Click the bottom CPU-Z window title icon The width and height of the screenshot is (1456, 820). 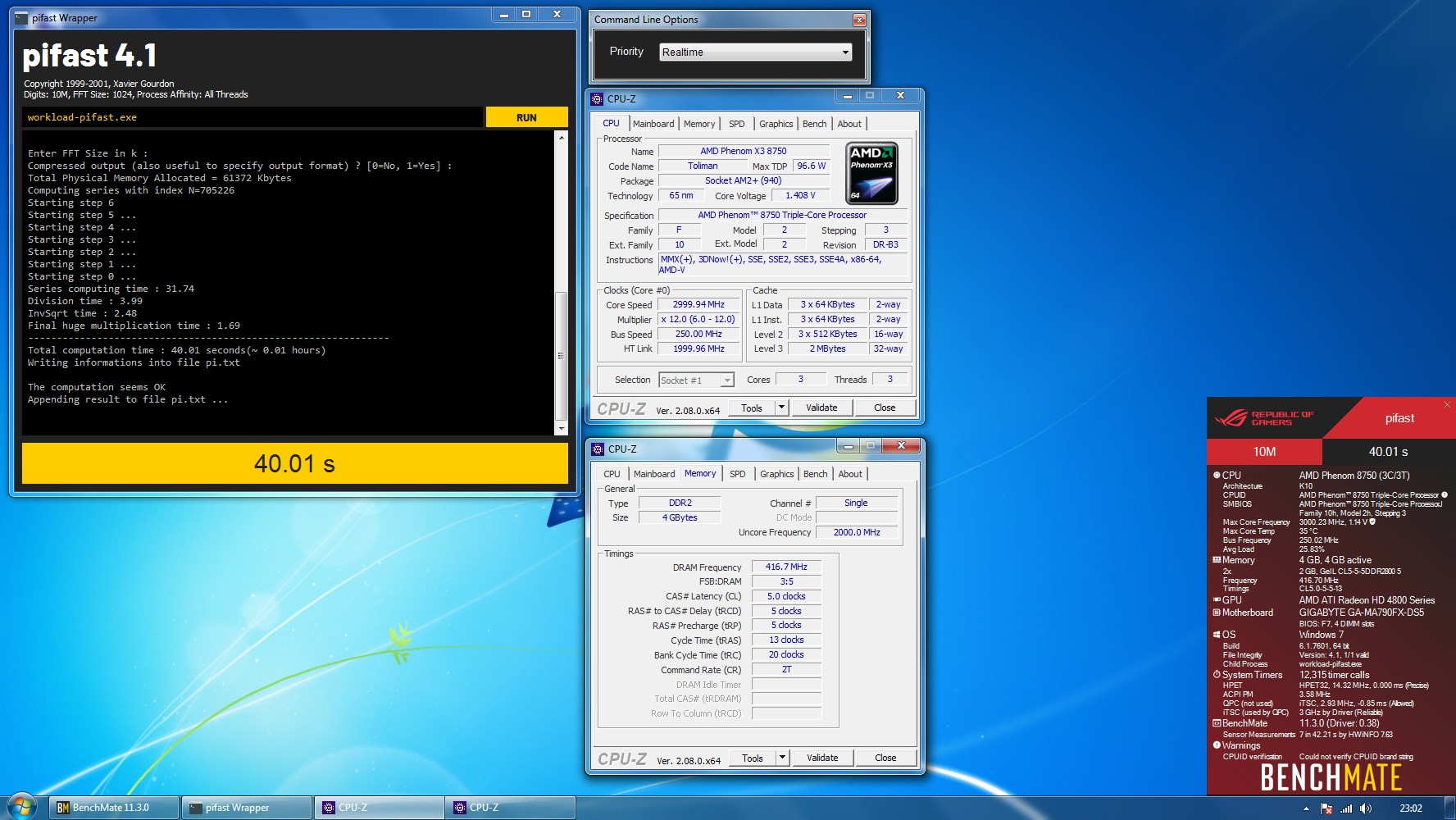pyautogui.click(x=598, y=449)
